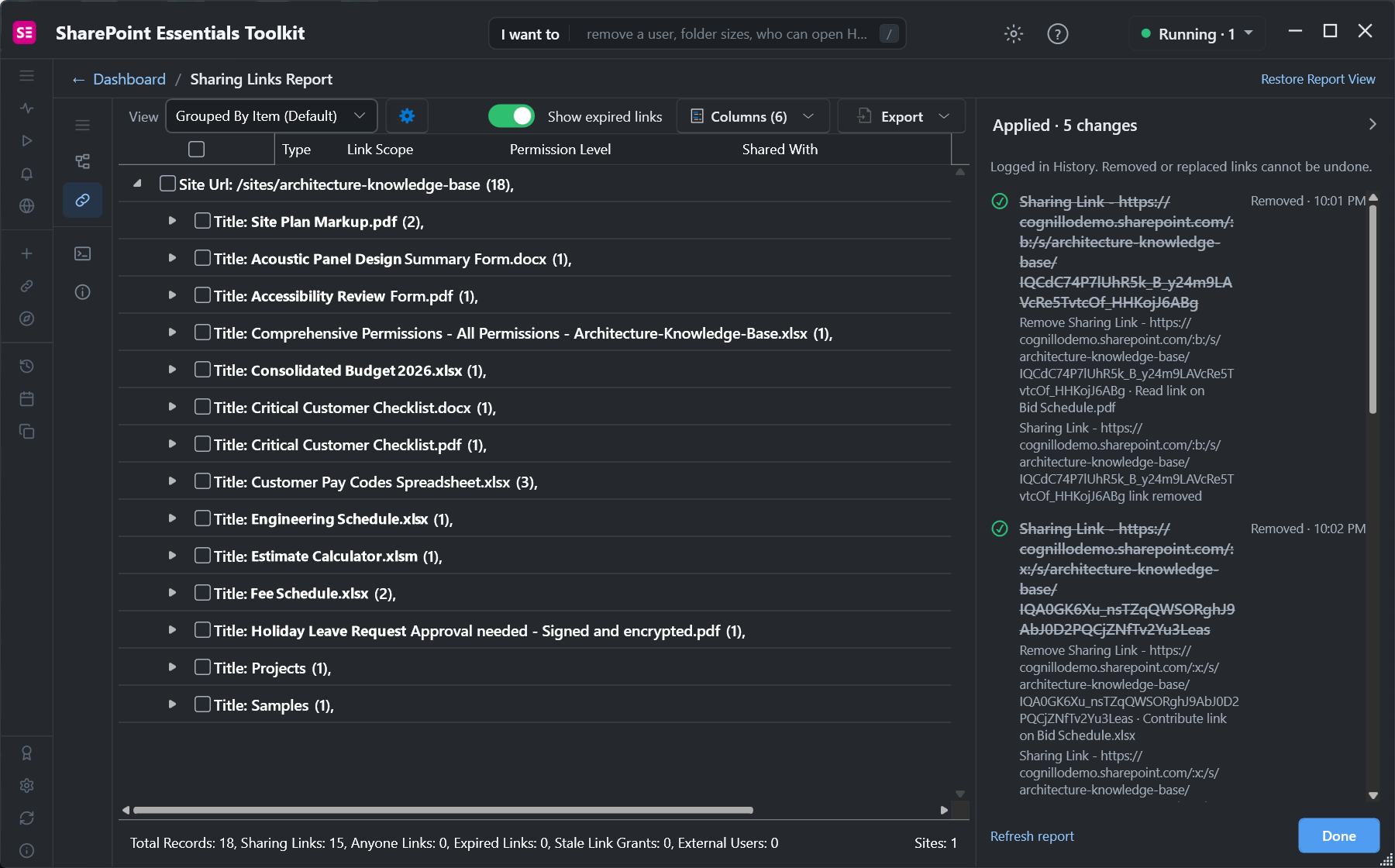Click the plus add icon in sidebar
Image resolution: width=1395 pixels, height=868 pixels.
tap(27, 253)
